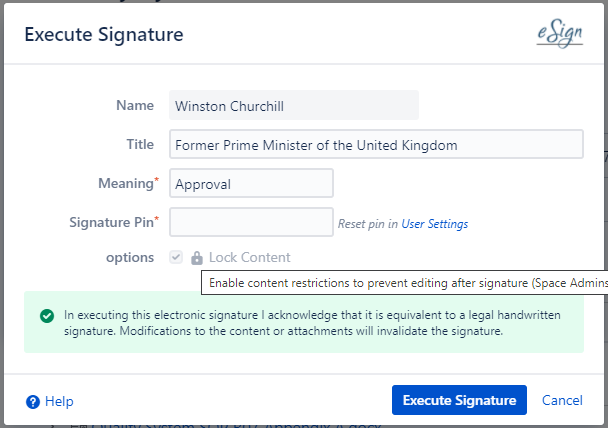
Task: Open the User Settings link
Action: coord(435,224)
